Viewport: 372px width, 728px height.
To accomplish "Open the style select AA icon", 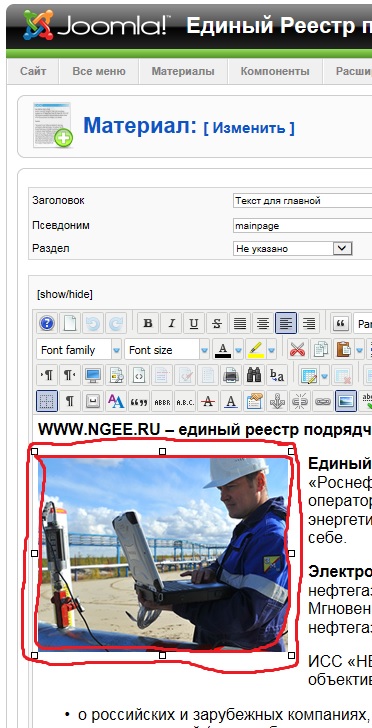I will tap(116, 401).
